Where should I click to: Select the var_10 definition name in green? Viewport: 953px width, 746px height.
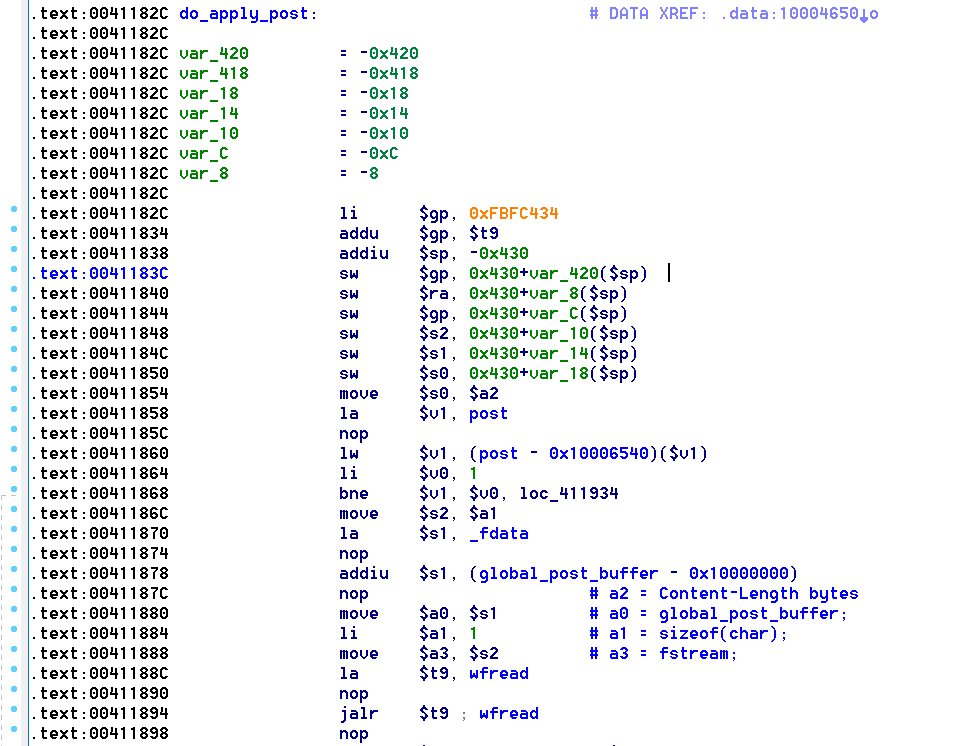coord(209,134)
